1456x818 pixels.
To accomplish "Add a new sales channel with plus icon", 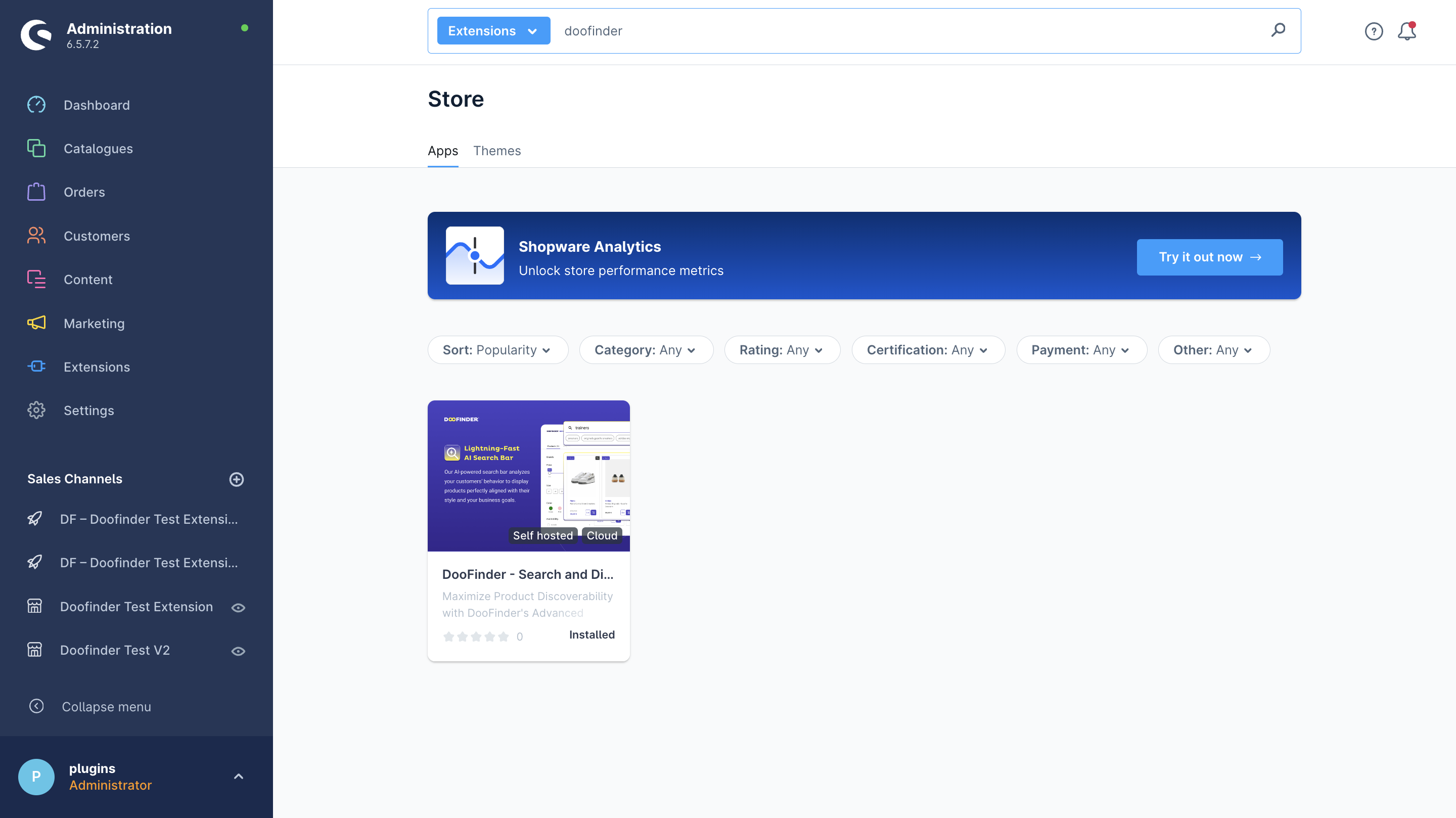I will point(236,479).
